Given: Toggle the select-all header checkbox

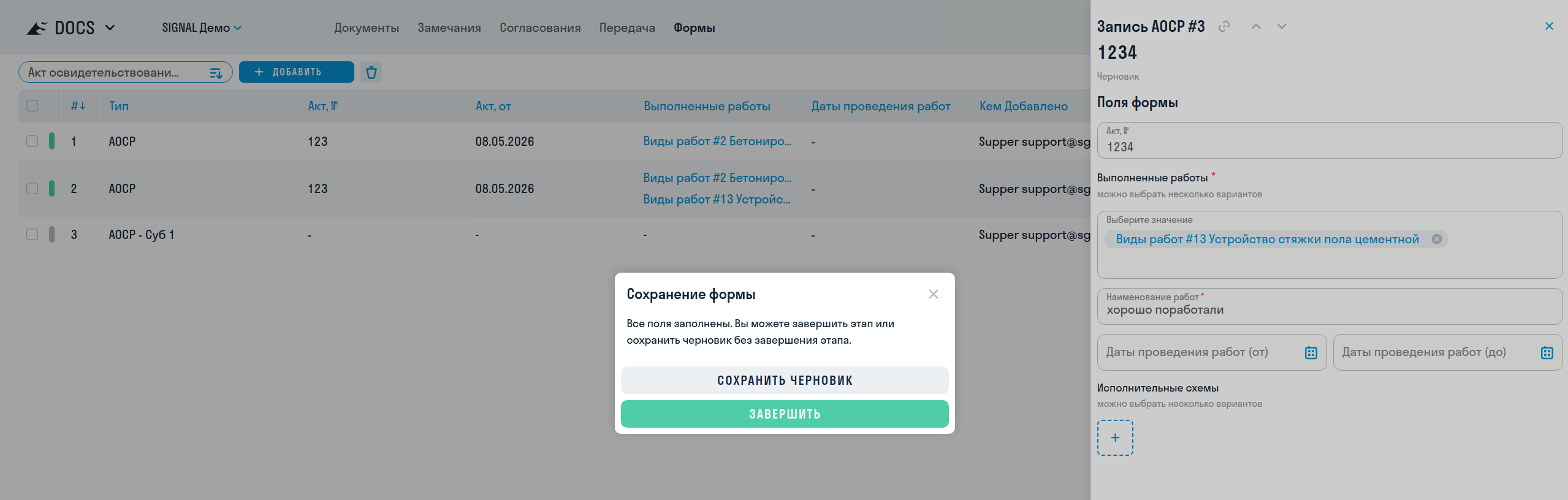Looking at the screenshot, I should point(32,106).
